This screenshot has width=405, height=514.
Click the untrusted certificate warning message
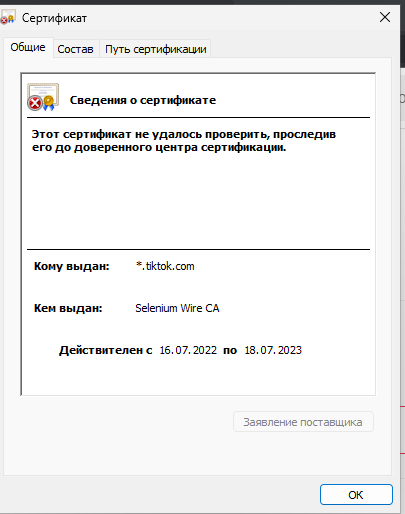click(x=184, y=141)
